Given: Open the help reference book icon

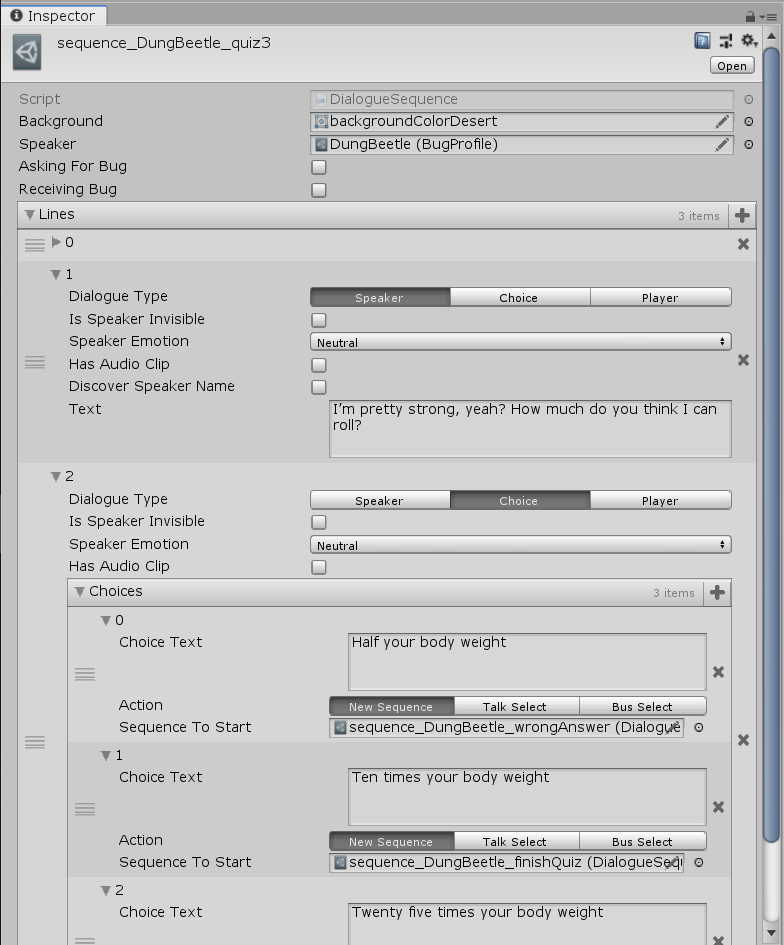Looking at the screenshot, I should 702,40.
